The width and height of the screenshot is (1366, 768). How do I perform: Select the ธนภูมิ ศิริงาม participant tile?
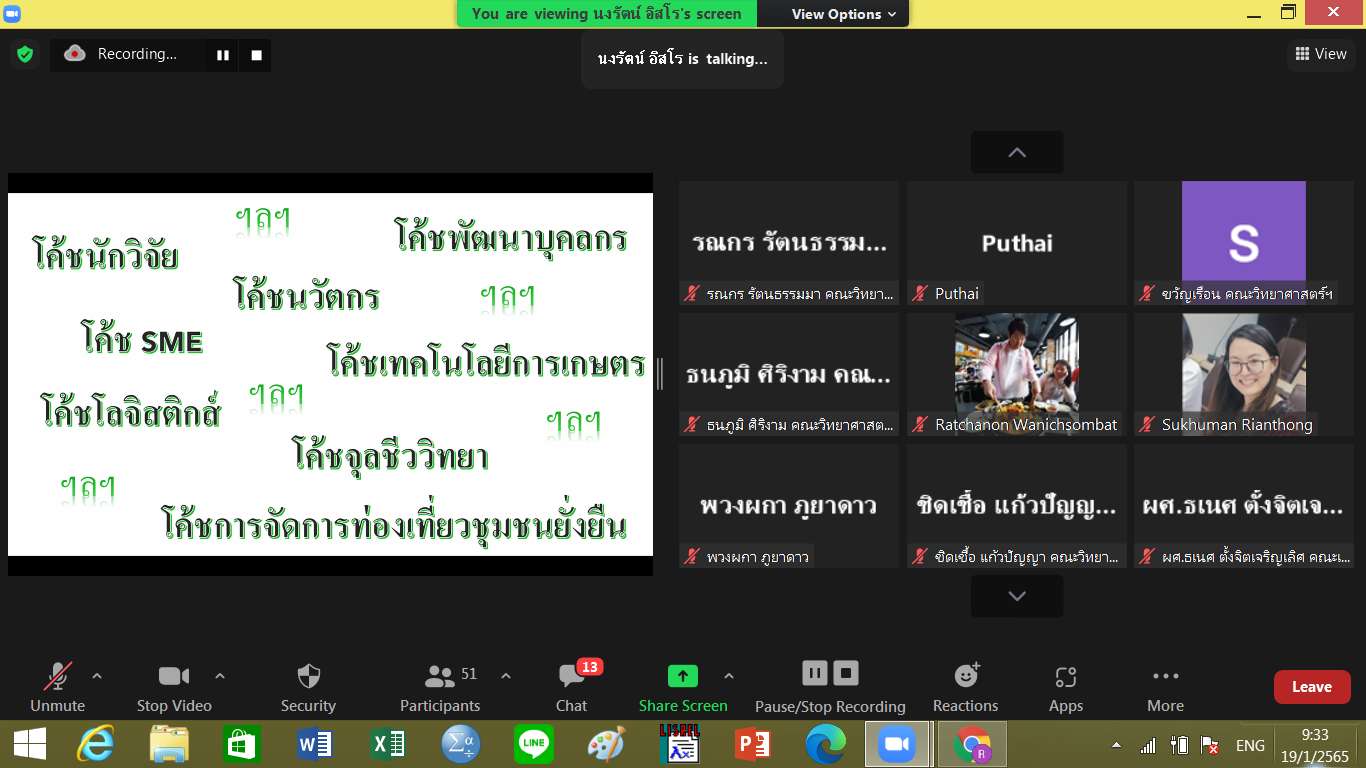tap(789, 374)
